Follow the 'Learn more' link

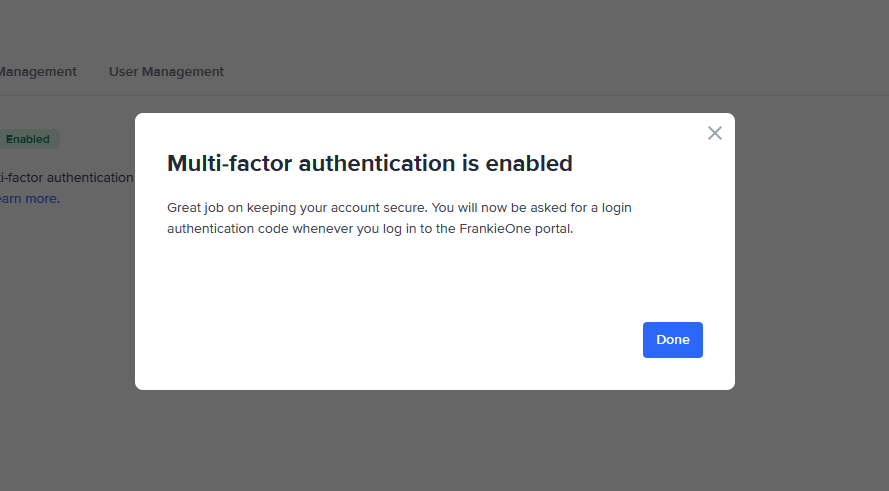click(28, 199)
